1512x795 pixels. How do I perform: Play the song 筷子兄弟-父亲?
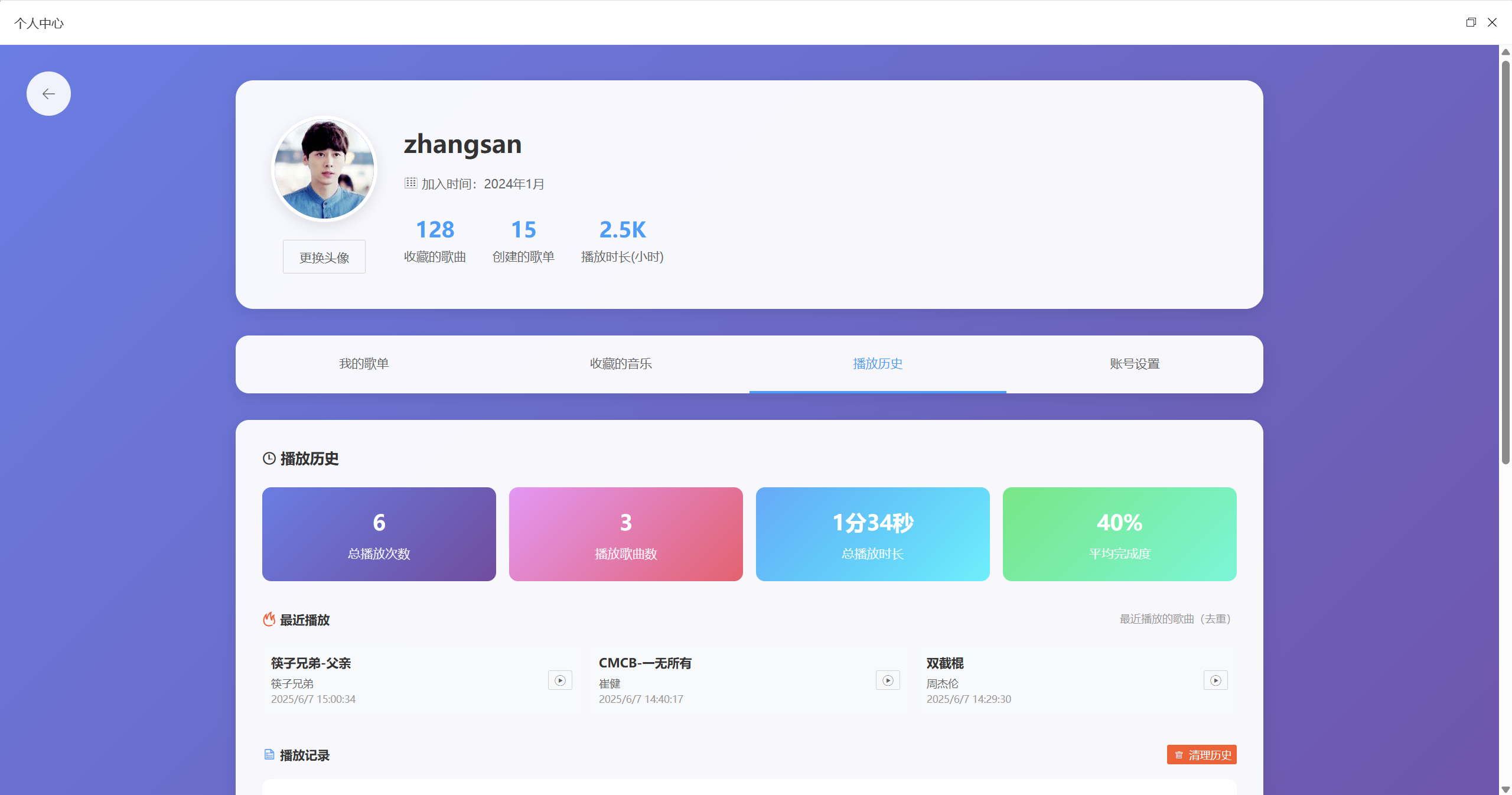560,680
